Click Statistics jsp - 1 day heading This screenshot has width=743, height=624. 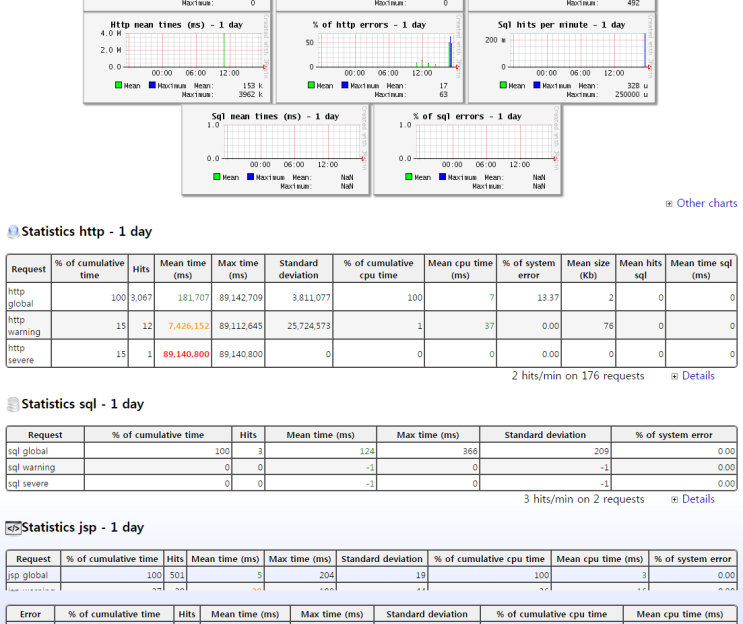(x=82, y=528)
